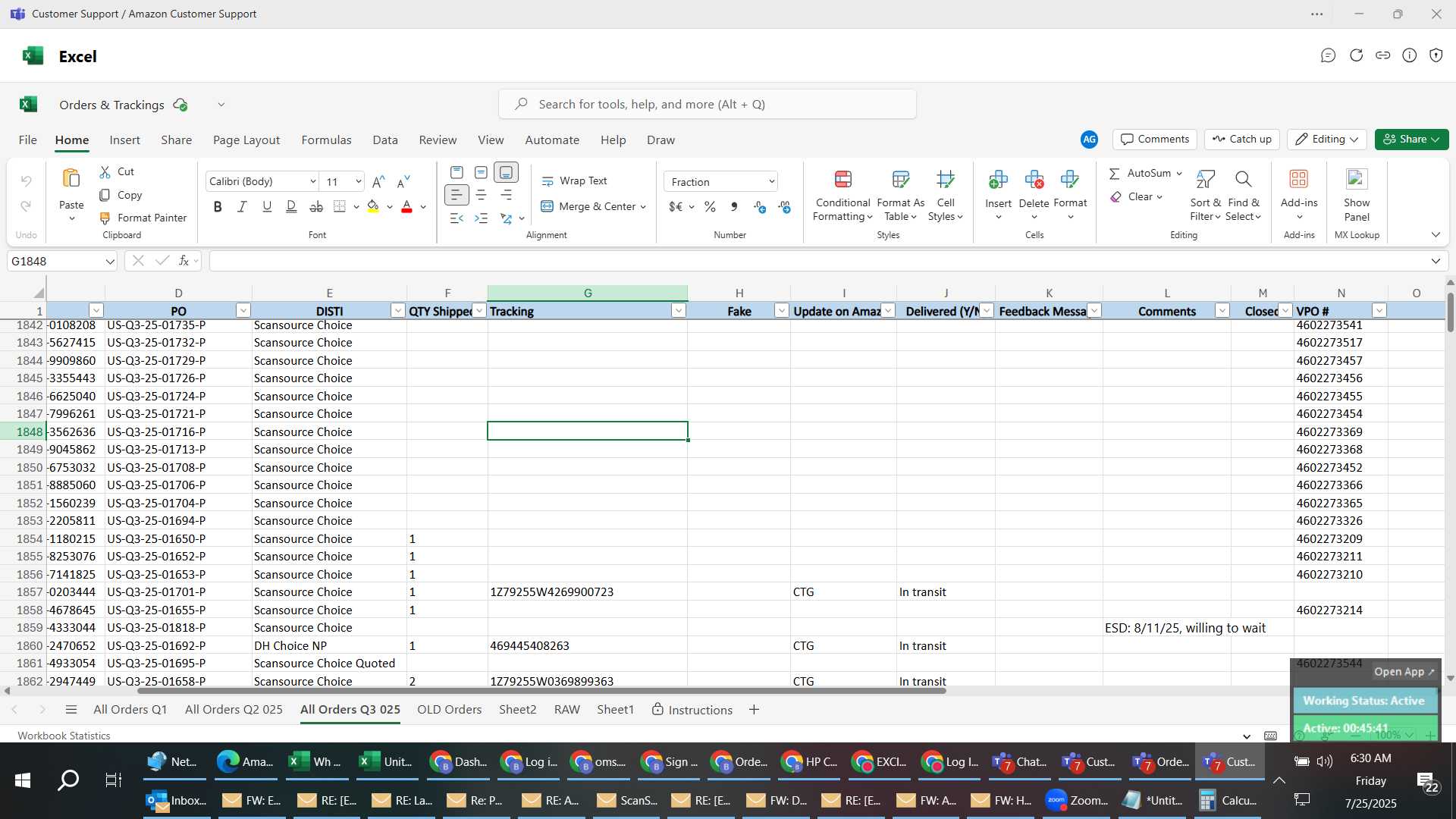Open Zoom taskbar app

pos(1078,801)
